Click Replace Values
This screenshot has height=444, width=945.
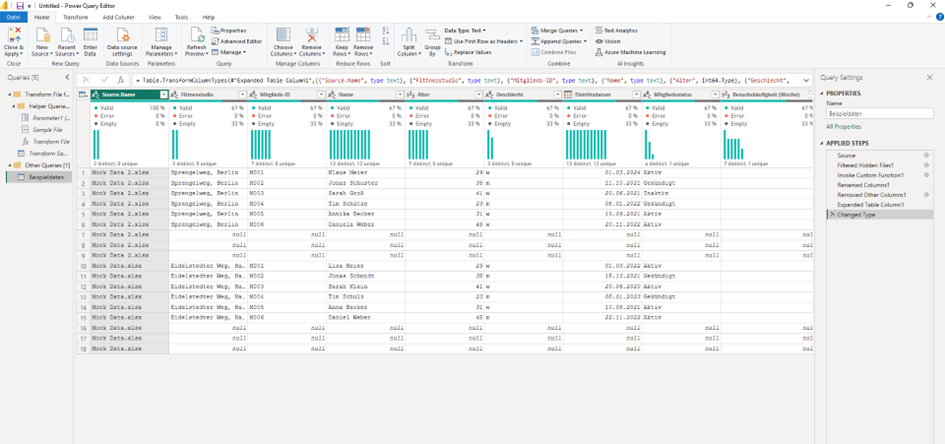point(468,52)
